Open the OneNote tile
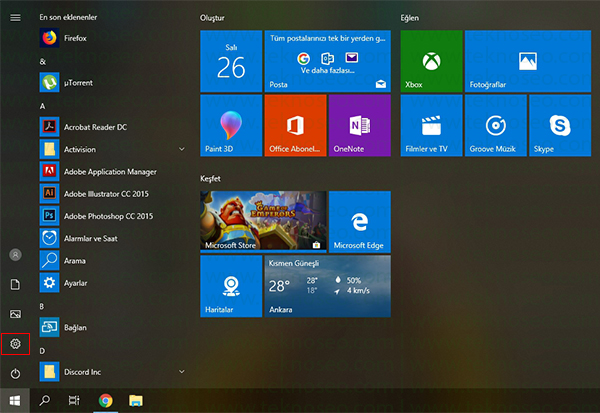The width and height of the screenshot is (600, 413). 360,126
